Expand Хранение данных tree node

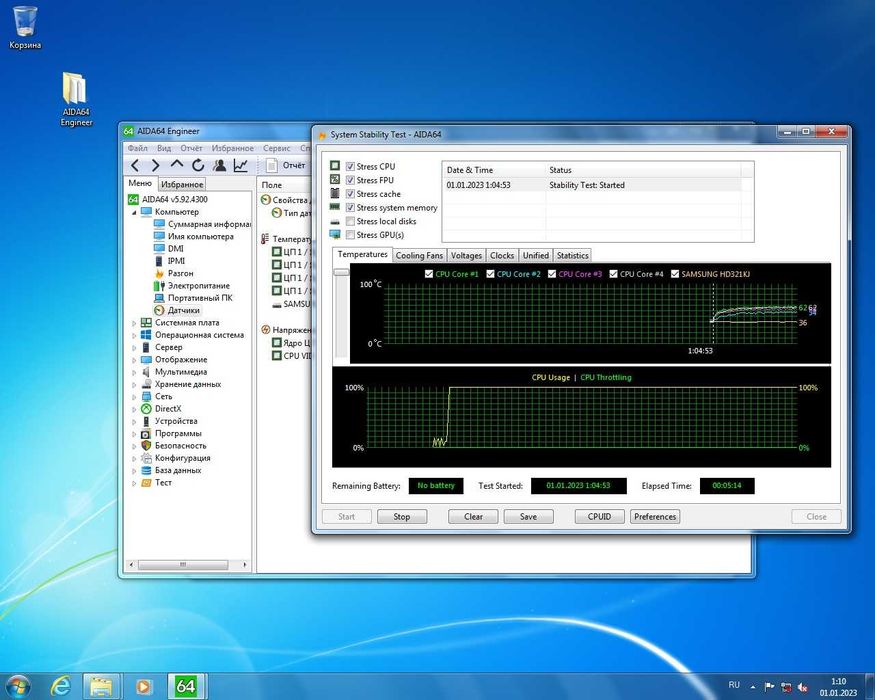point(134,385)
